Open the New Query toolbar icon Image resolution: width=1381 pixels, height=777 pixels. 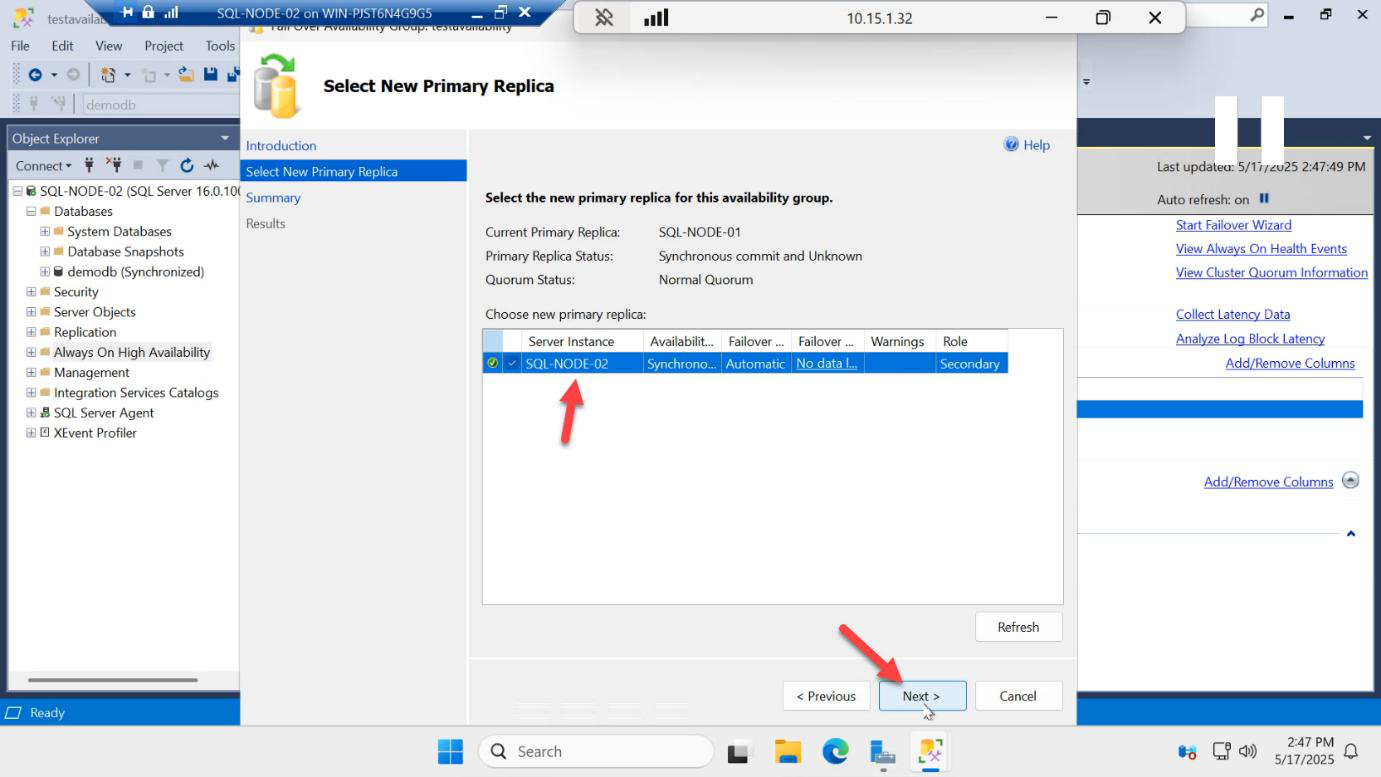point(108,75)
